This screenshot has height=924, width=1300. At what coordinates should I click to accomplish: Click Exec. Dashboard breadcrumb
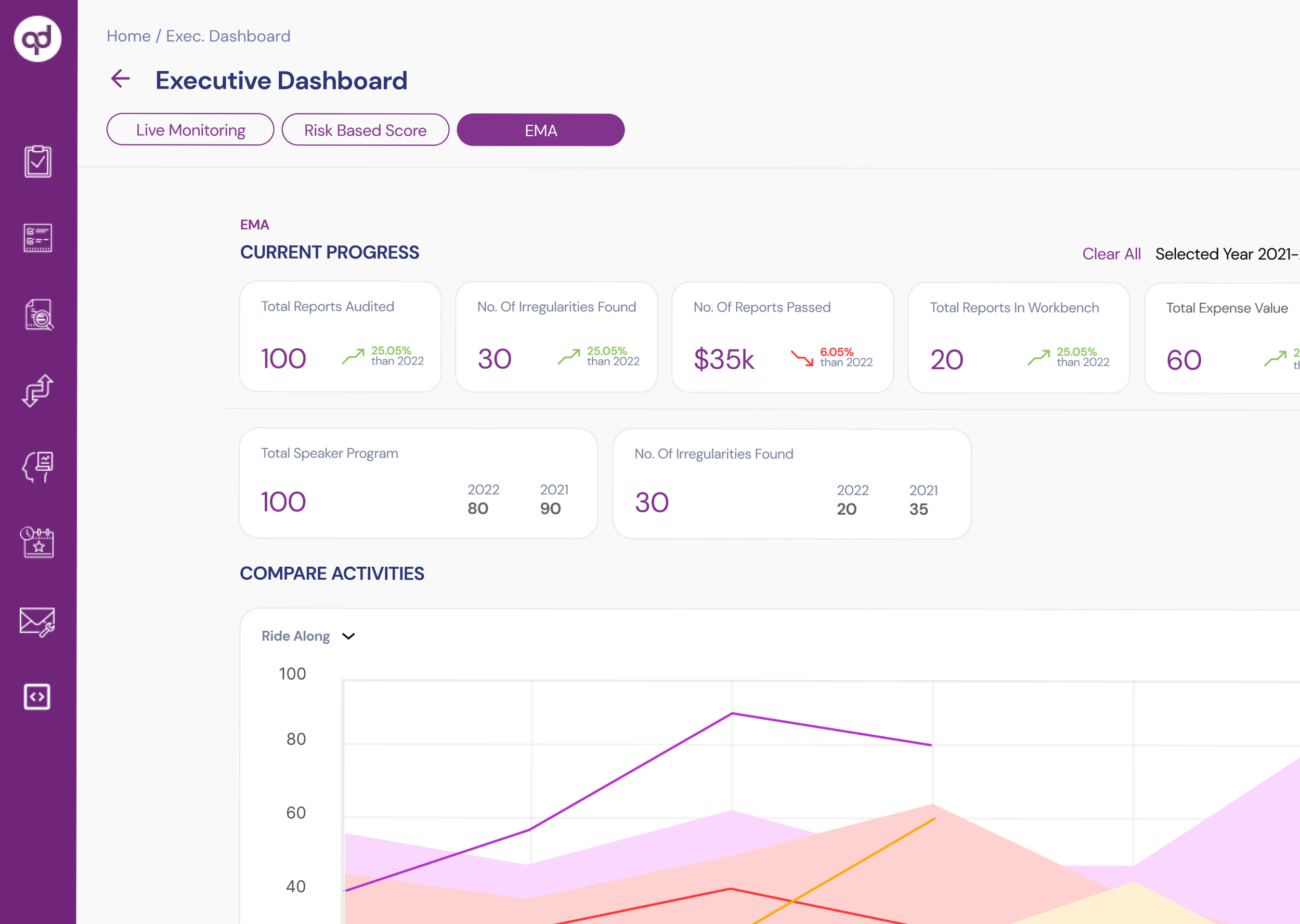(228, 36)
